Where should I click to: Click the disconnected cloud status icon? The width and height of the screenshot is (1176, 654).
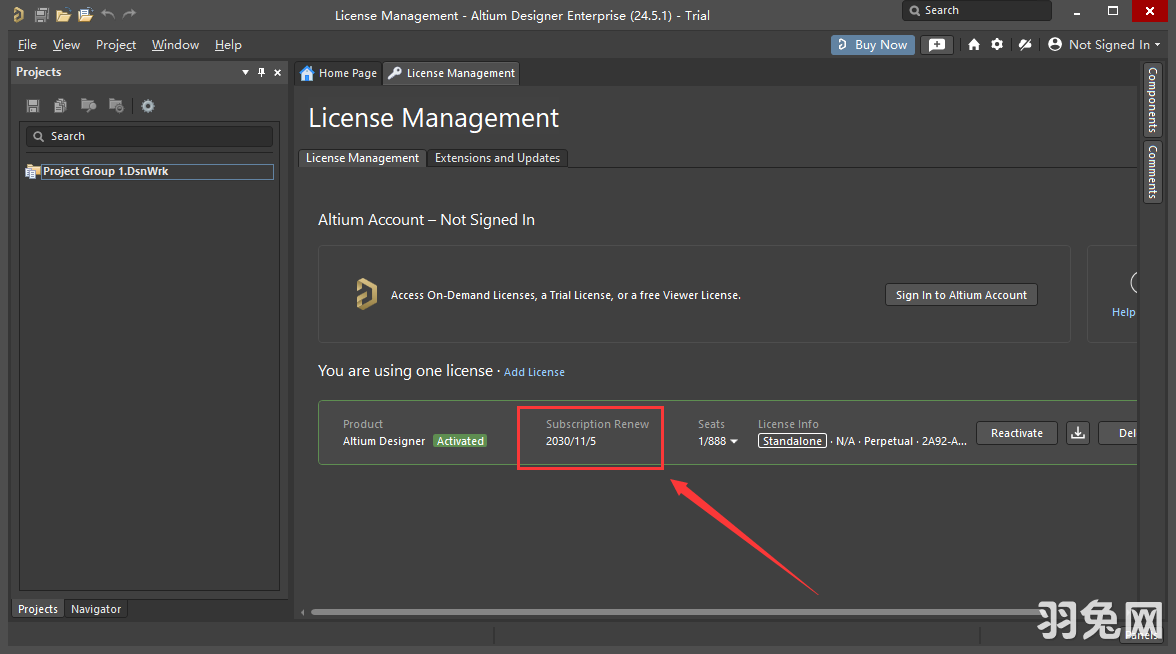pos(1024,45)
